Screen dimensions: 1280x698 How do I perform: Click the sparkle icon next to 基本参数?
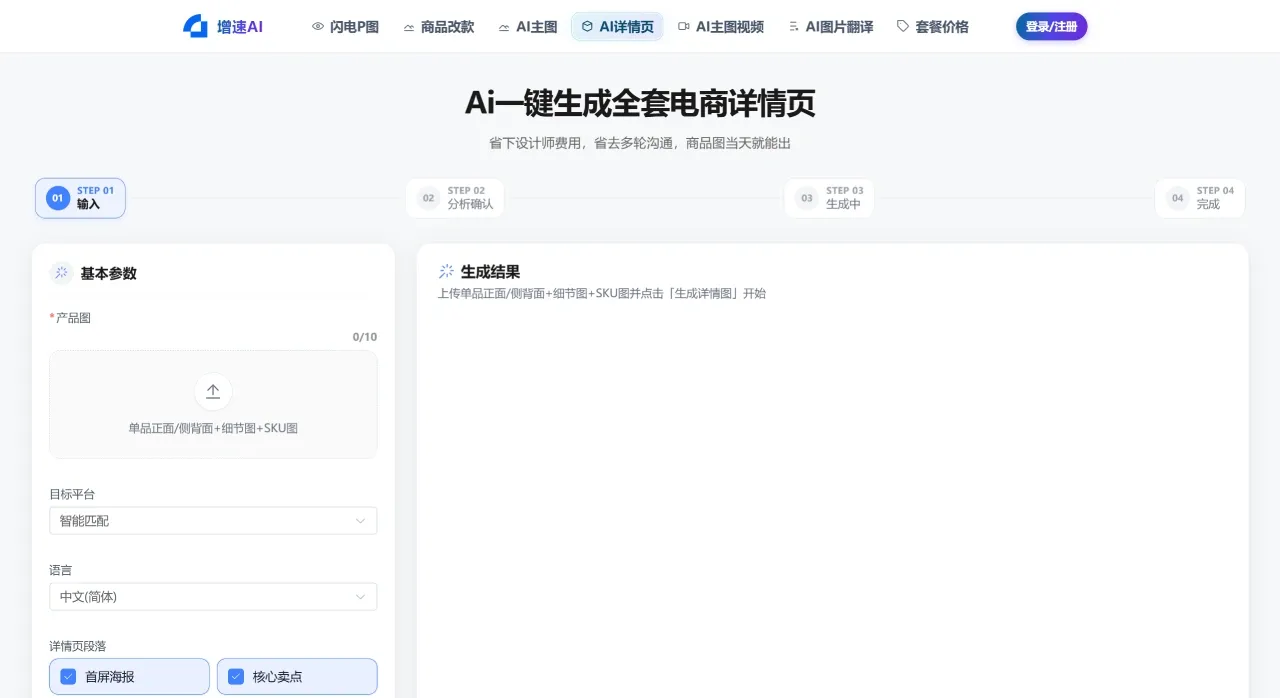pyautogui.click(x=62, y=273)
